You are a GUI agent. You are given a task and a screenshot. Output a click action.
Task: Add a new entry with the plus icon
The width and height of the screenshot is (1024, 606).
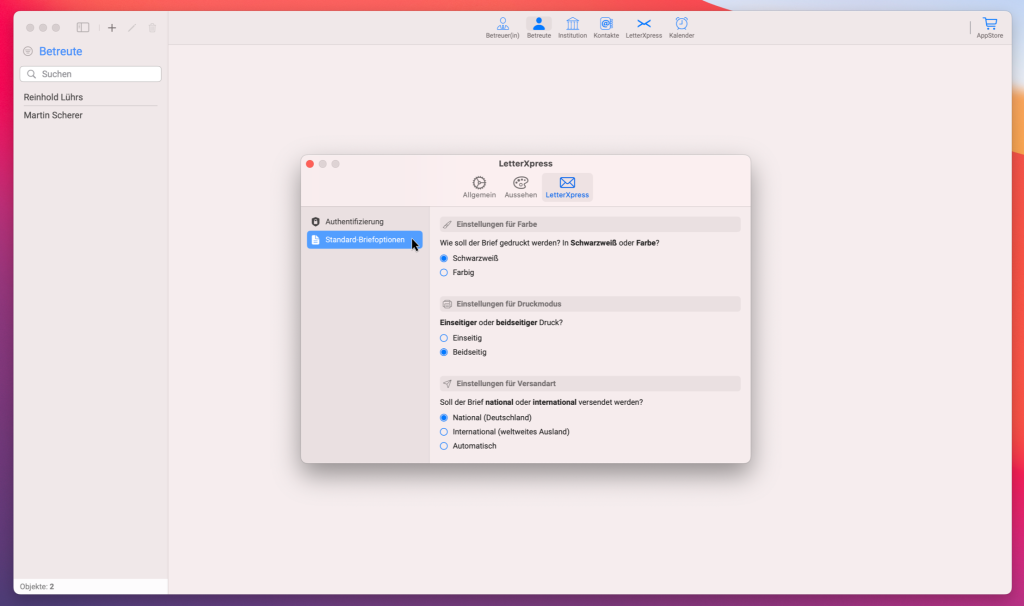click(x=112, y=27)
